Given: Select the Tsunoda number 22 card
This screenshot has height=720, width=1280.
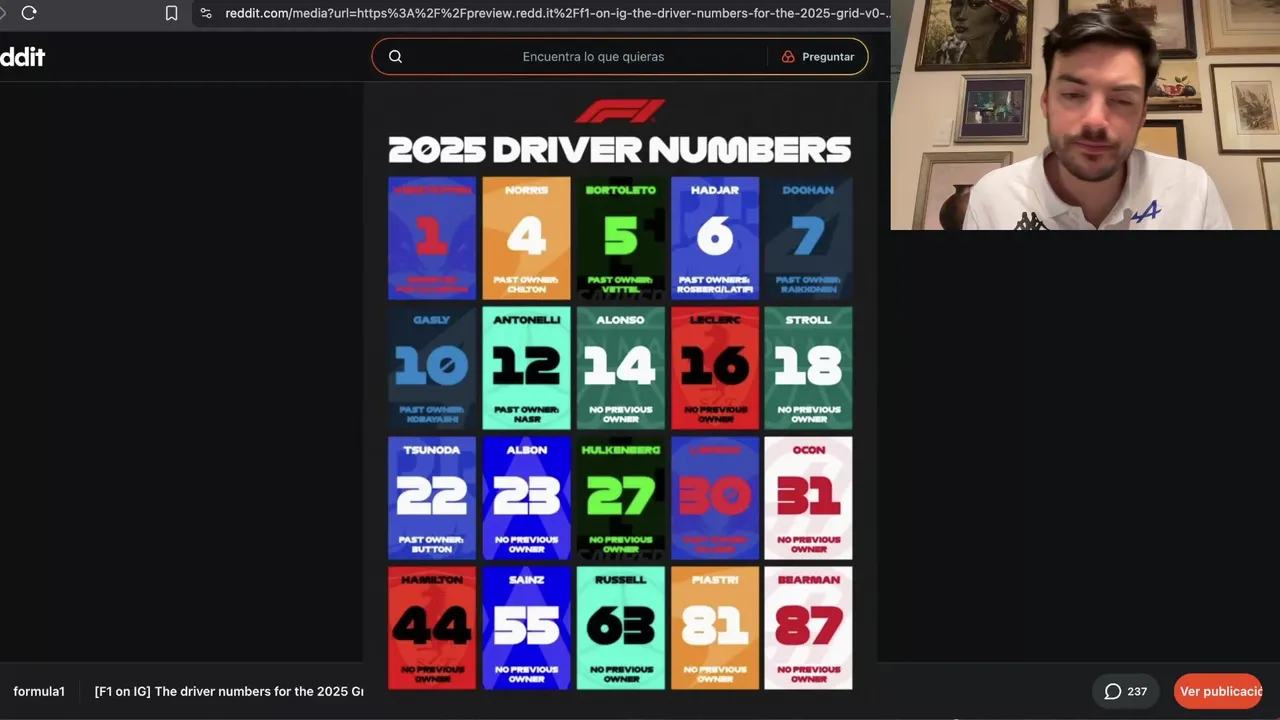Looking at the screenshot, I should 432,498.
